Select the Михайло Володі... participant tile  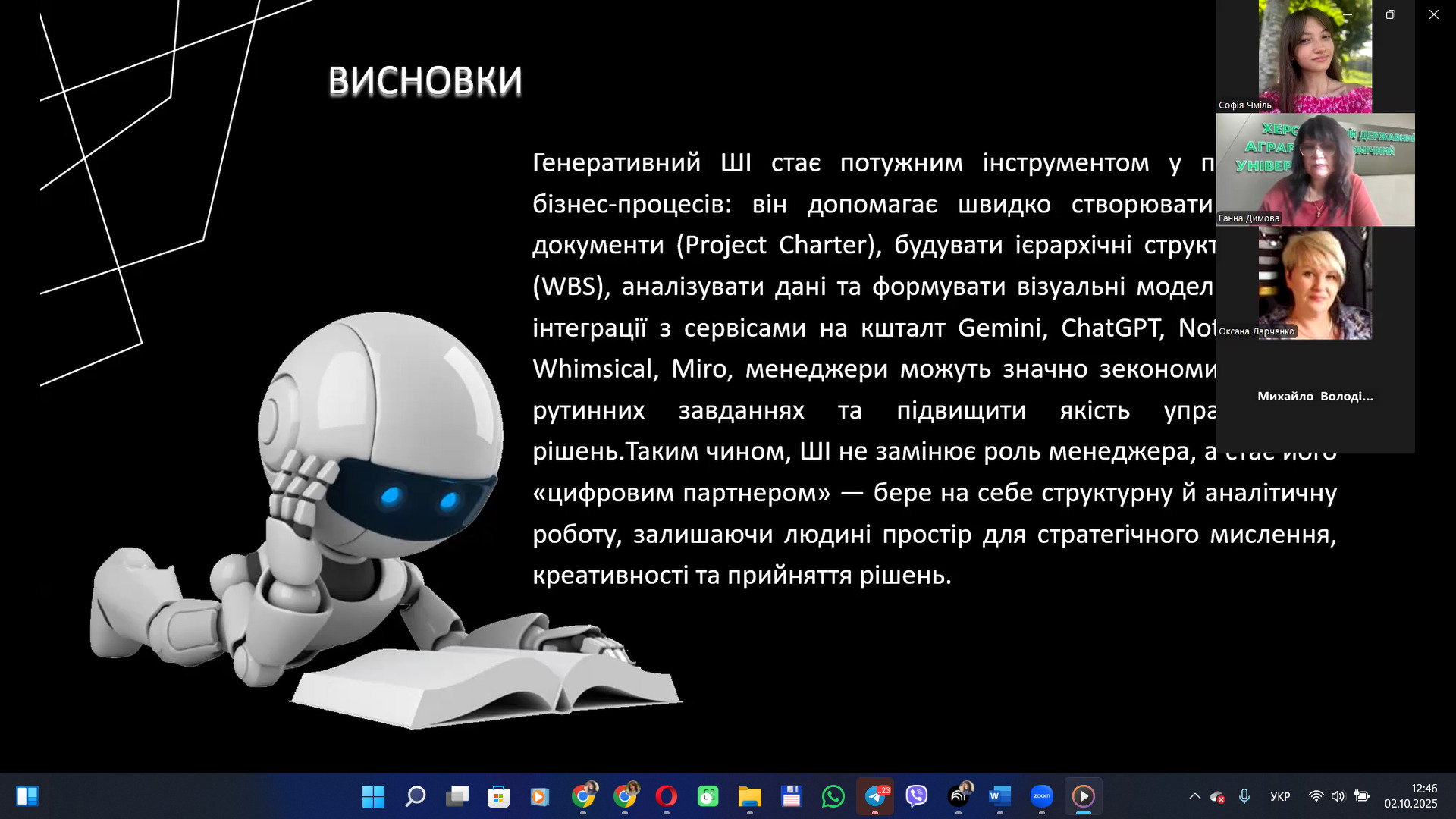click(x=1315, y=396)
